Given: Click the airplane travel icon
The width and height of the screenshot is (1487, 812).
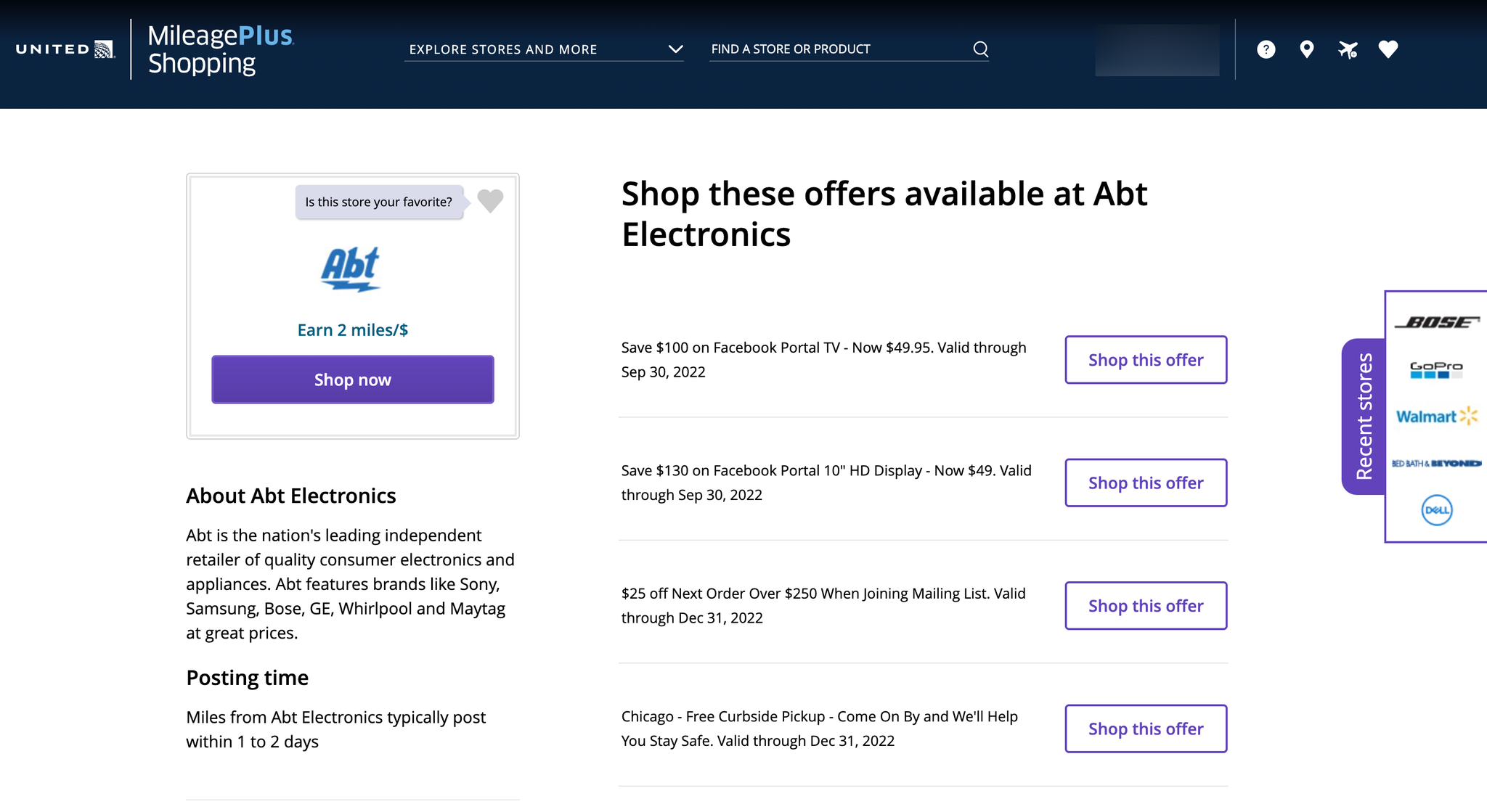Looking at the screenshot, I should pyautogui.click(x=1348, y=49).
